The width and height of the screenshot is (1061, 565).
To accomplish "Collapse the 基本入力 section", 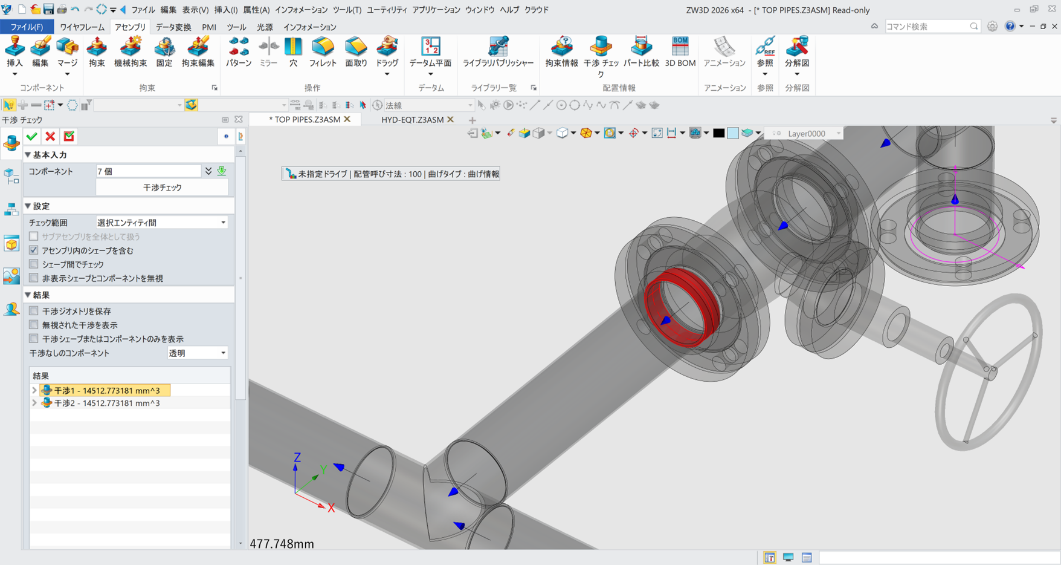I will pos(28,155).
